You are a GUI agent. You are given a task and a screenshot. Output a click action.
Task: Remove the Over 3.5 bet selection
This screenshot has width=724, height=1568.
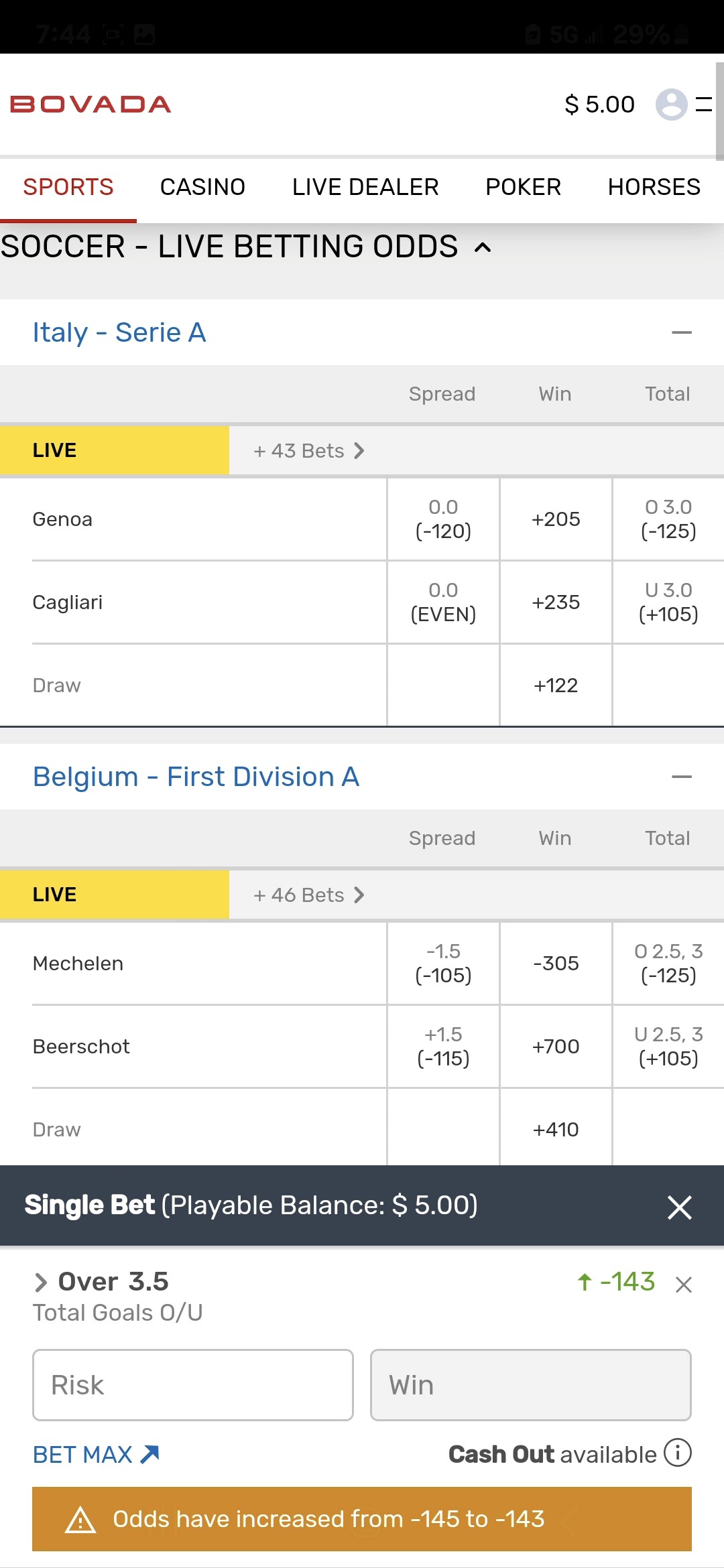point(684,1285)
